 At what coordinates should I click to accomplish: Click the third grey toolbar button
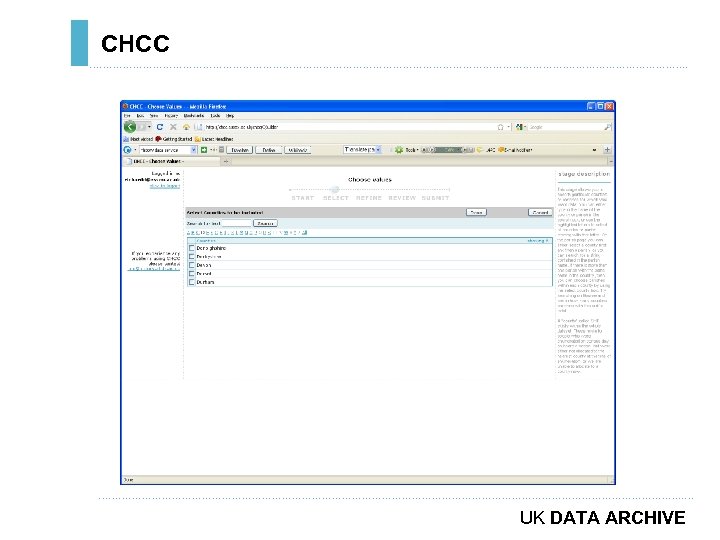[298, 150]
